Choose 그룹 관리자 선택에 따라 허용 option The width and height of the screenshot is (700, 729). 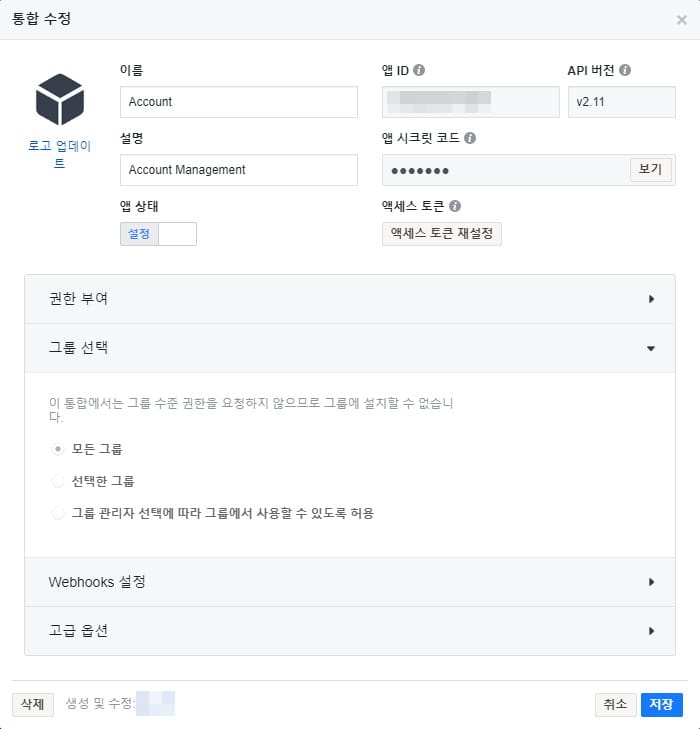coord(58,513)
